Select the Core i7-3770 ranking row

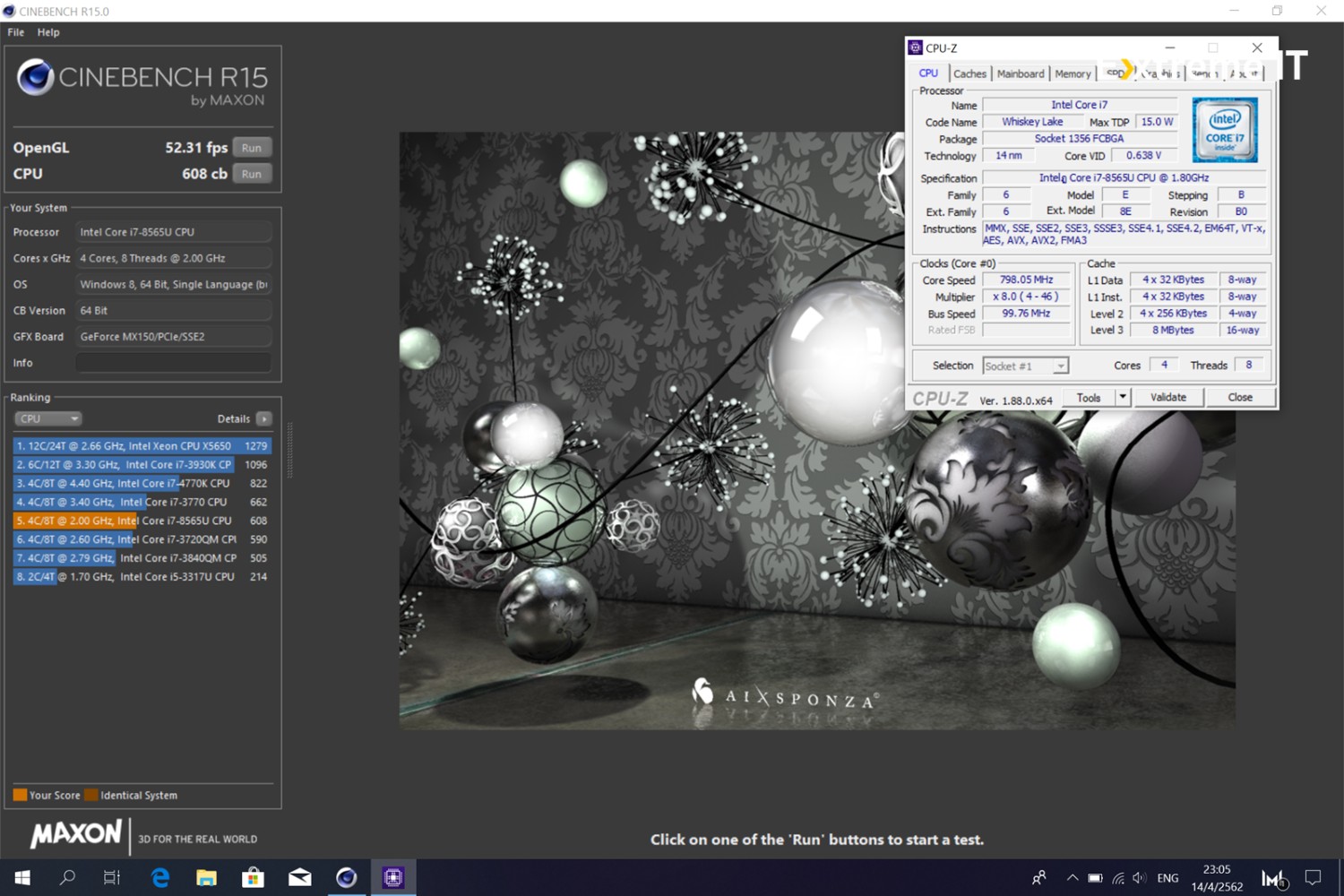pyautogui.click(x=142, y=502)
